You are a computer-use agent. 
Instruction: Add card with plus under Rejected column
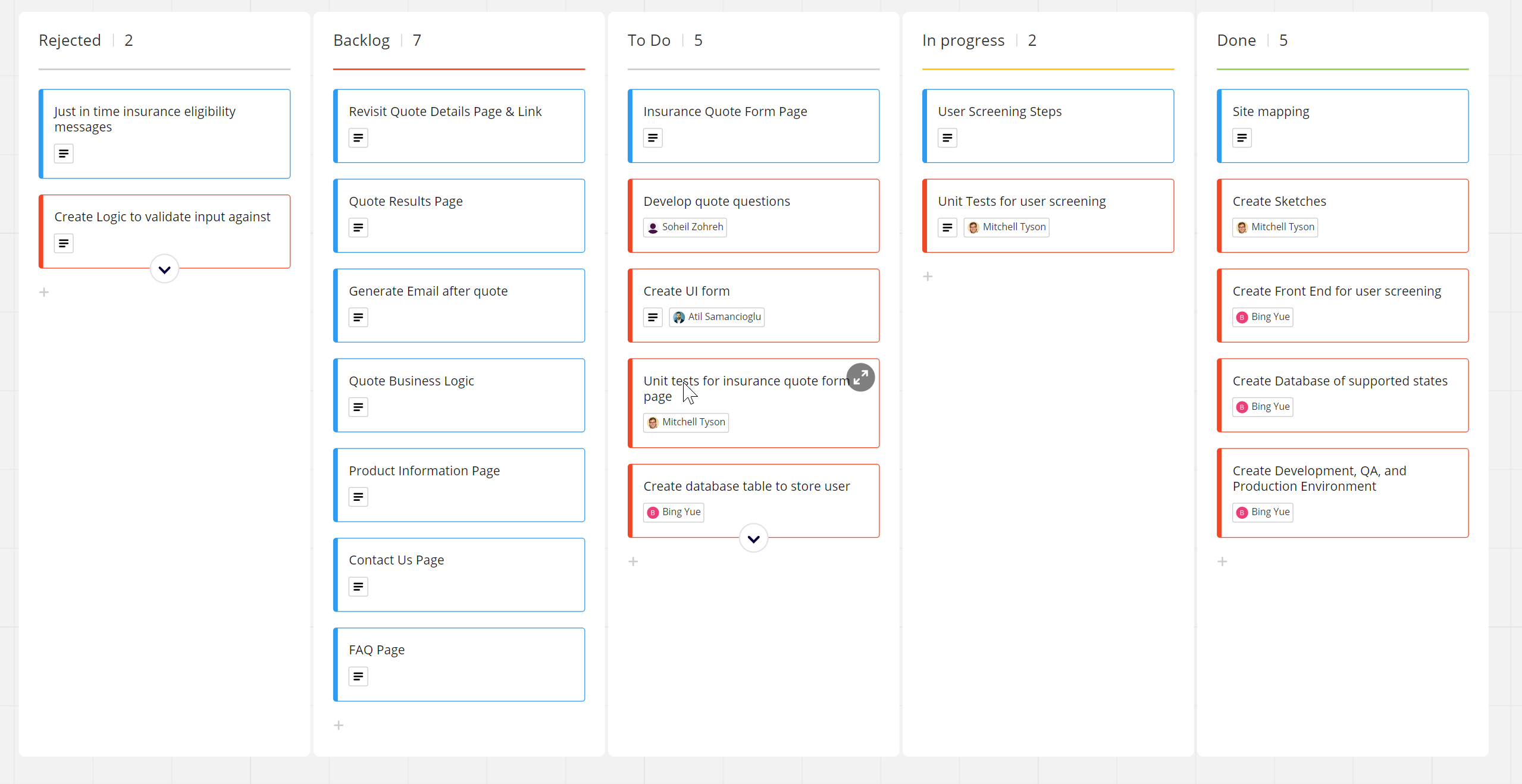44,292
